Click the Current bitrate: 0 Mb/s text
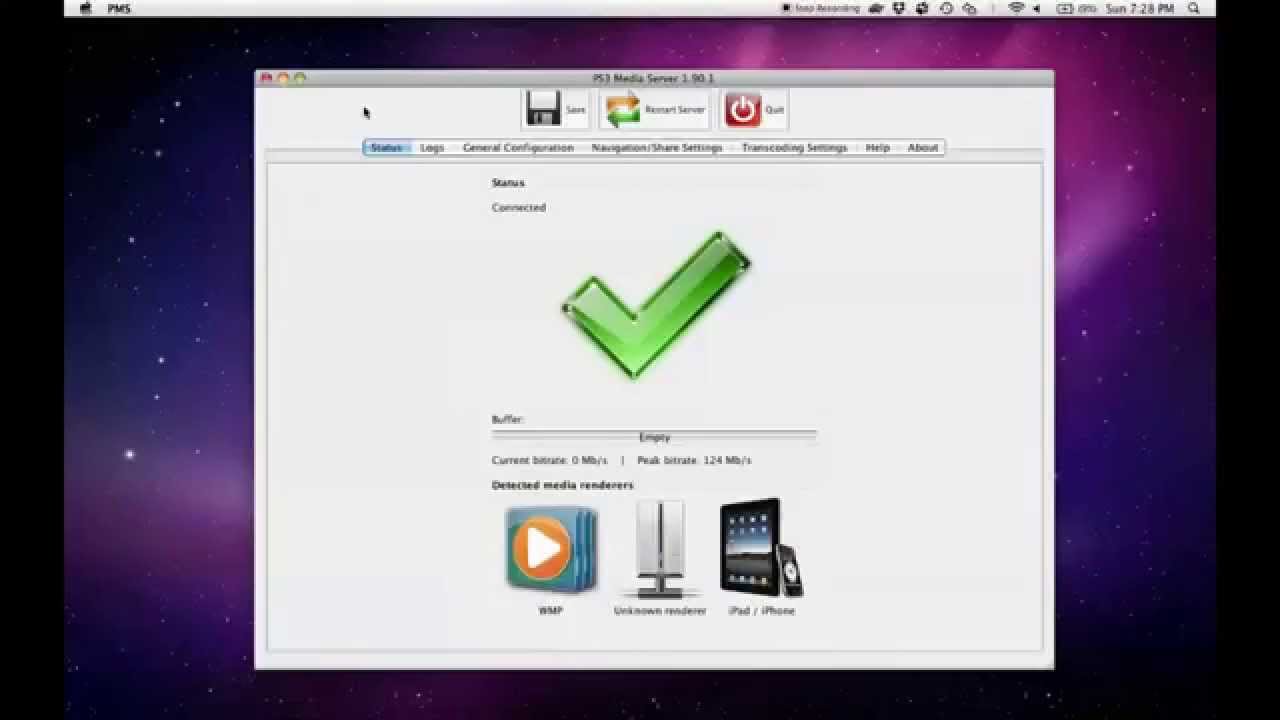The width and height of the screenshot is (1280, 720). pyautogui.click(x=549, y=460)
